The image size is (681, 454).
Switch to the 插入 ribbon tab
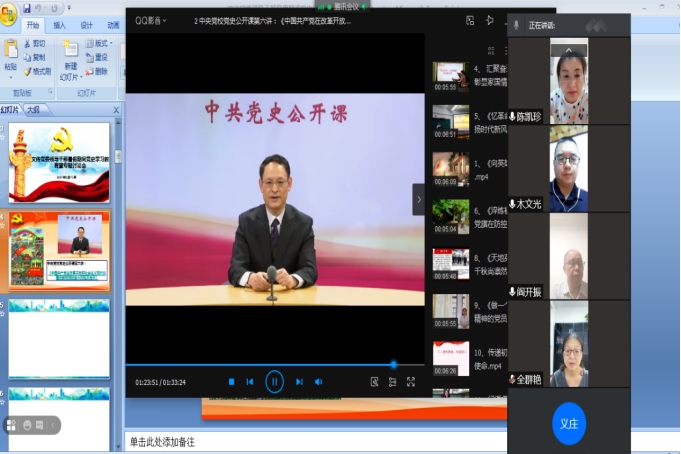[60, 25]
